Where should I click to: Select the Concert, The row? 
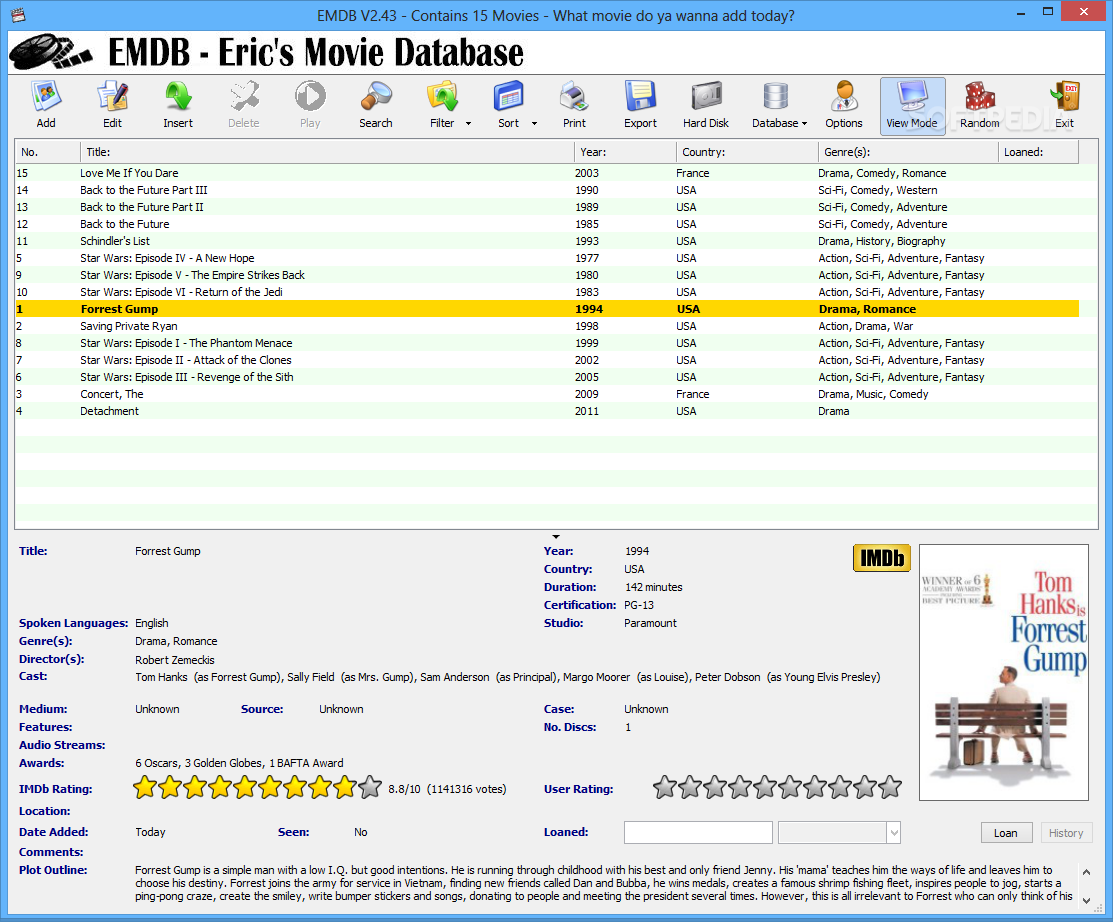pyautogui.click(x=547, y=395)
